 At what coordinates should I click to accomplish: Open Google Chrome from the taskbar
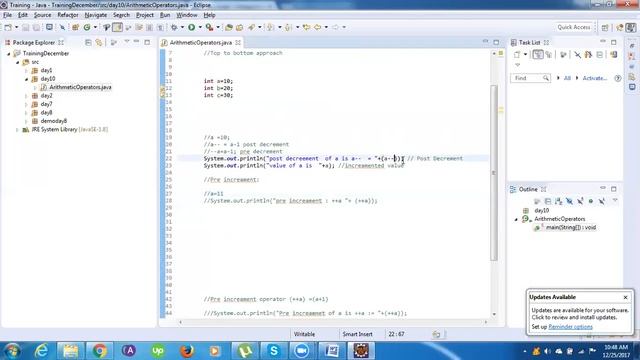coord(99,351)
